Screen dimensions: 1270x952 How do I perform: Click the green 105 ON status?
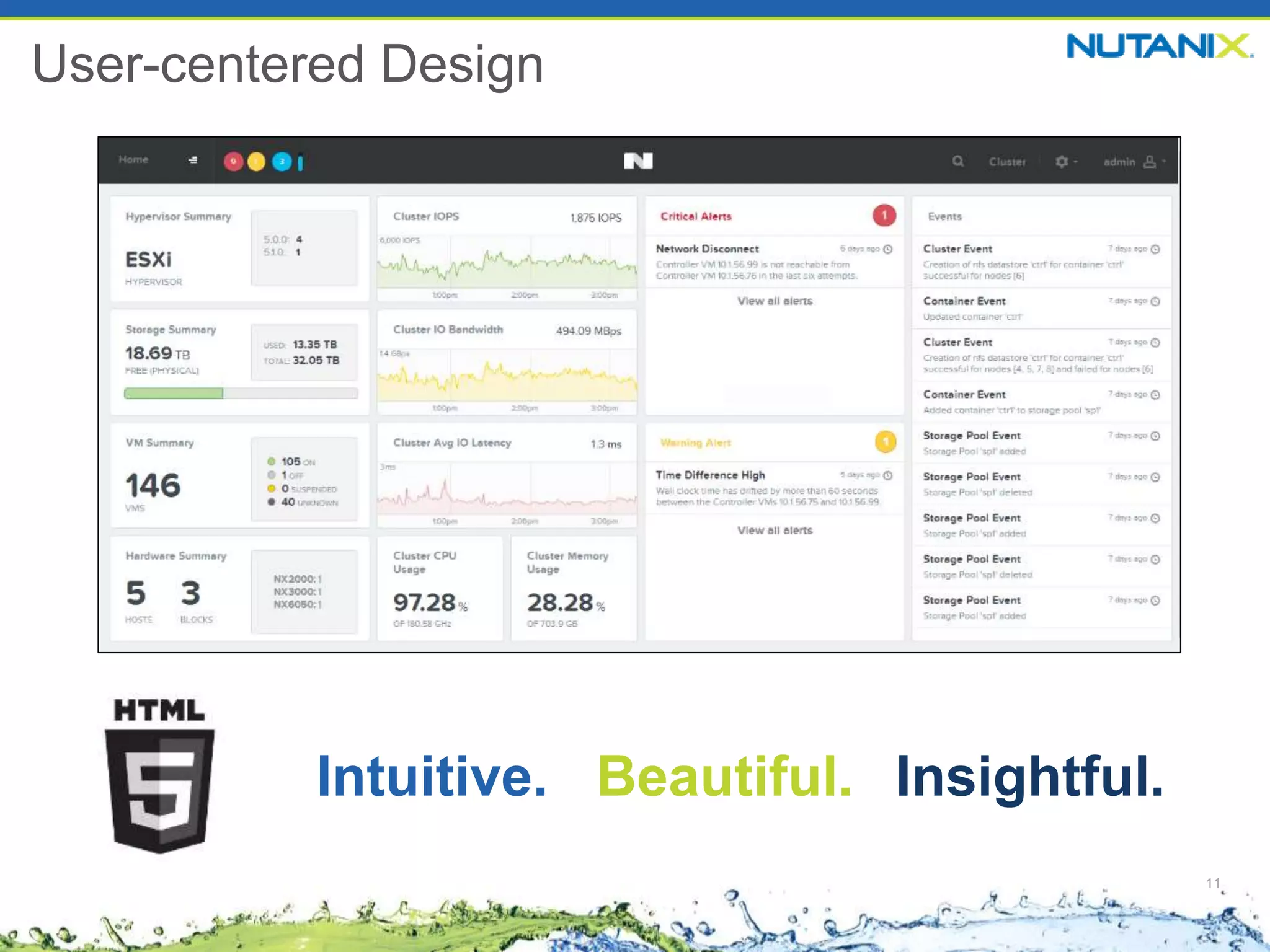point(291,462)
